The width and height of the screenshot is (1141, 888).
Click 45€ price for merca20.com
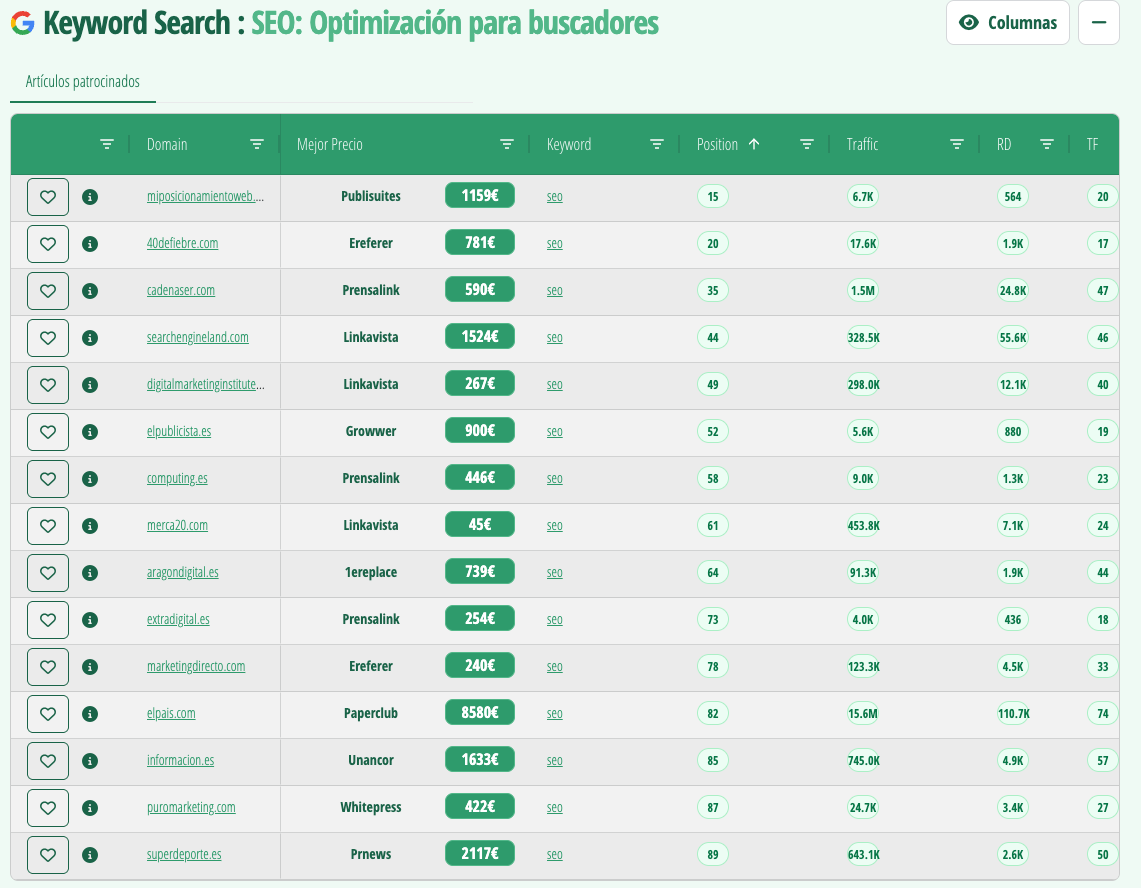click(480, 524)
